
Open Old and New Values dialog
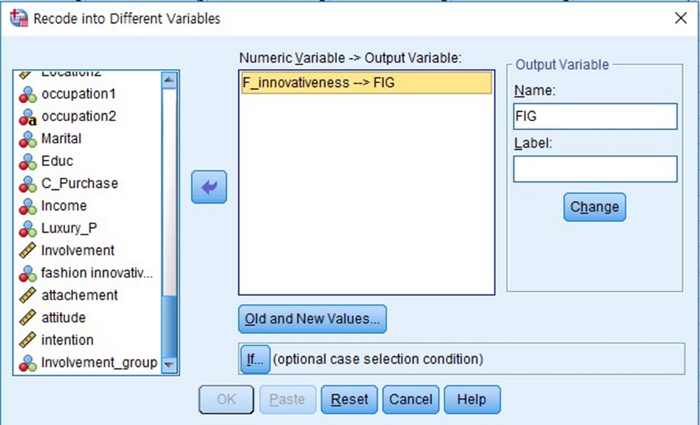(312, 319)
